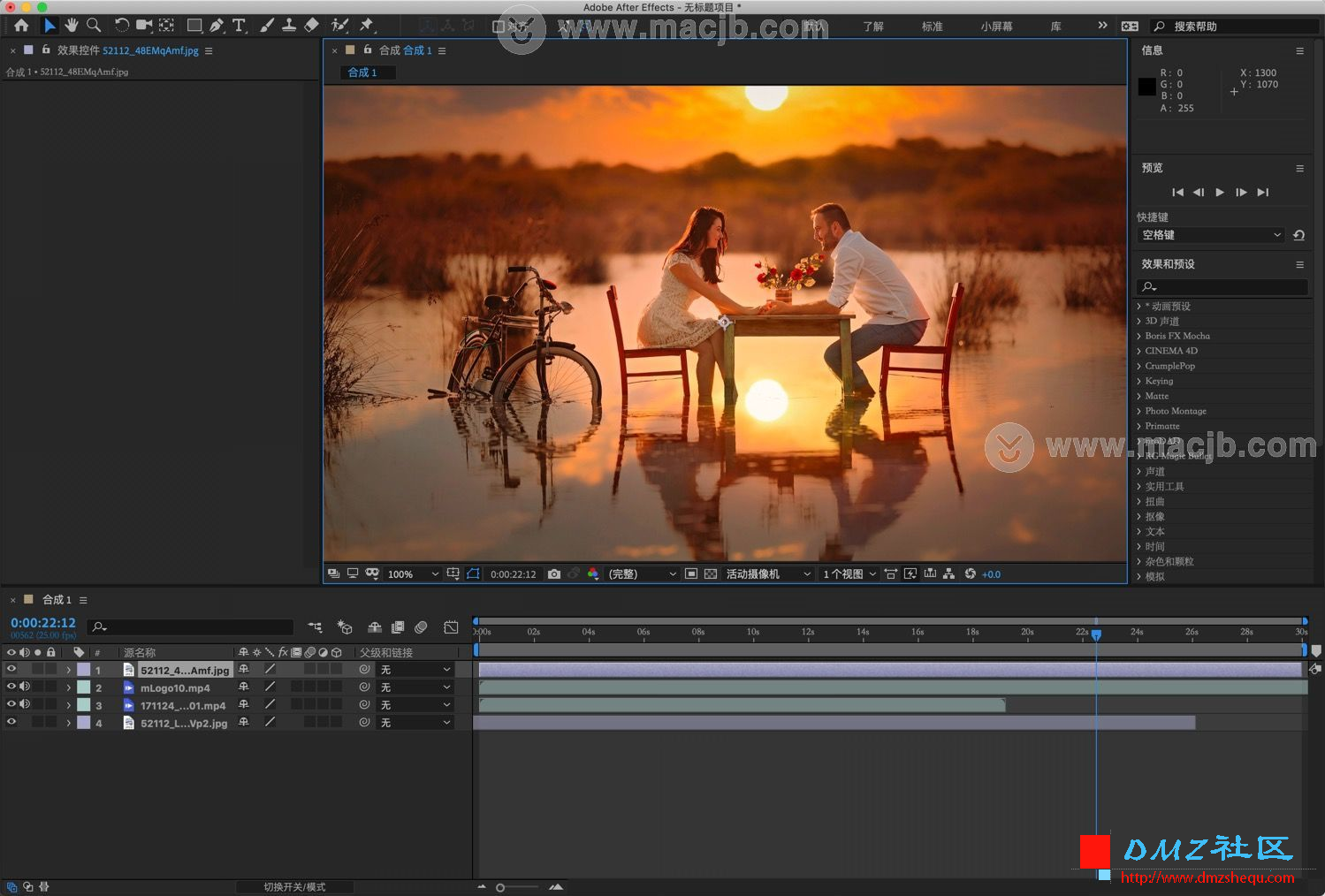Select the Pan Behind anchor point tool
1325x896 pixels.
tap(166, 26)
